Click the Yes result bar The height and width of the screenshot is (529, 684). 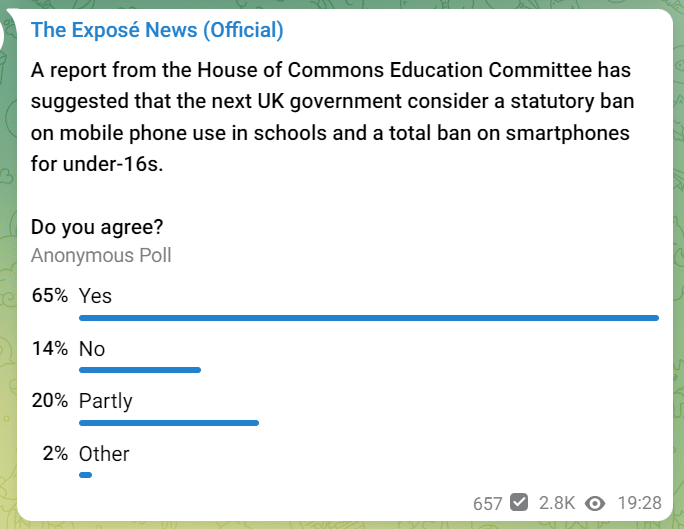tap(369, 318)
